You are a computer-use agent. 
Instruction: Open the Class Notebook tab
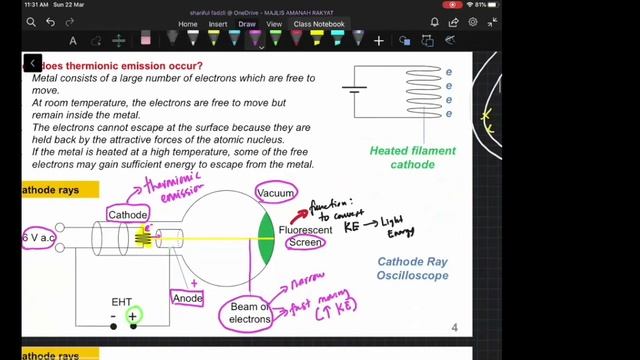pyautogui.click(x=319, y=24)
